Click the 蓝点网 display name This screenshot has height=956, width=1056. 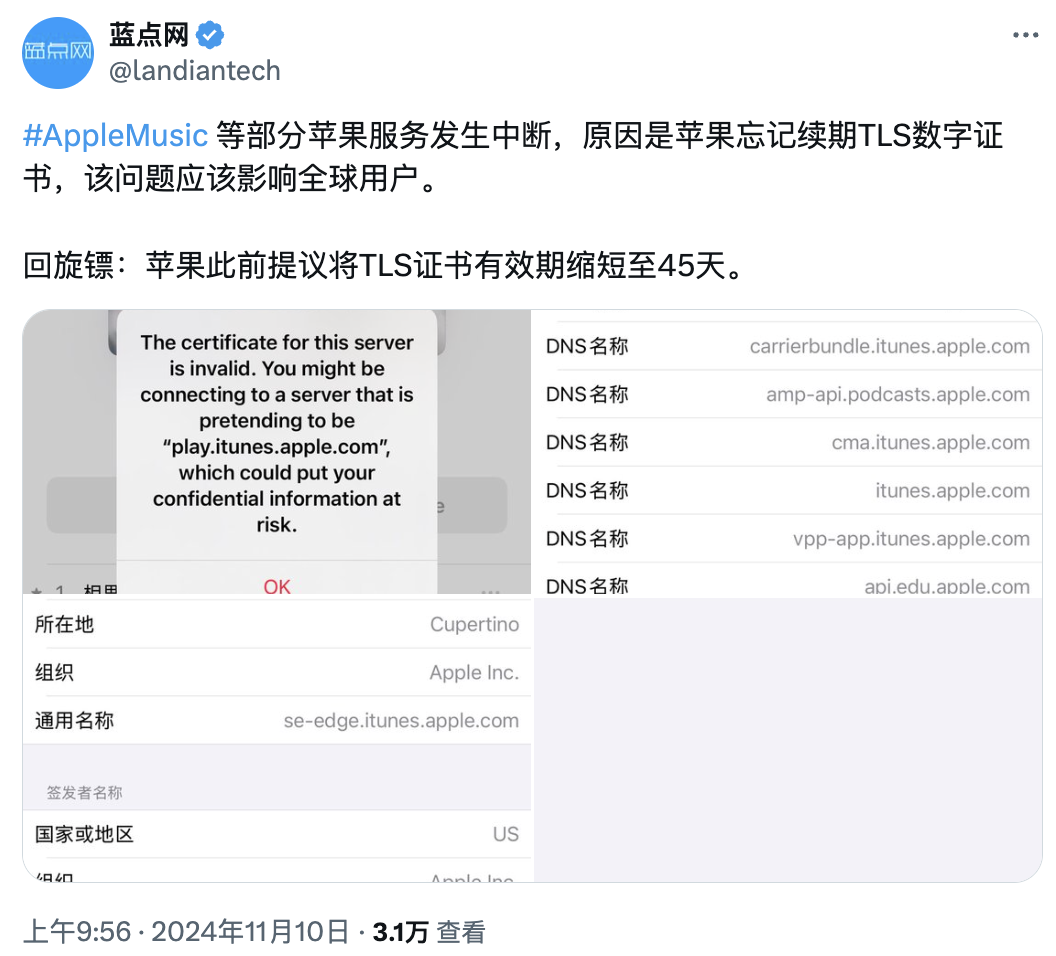click(x=150, y=35)
